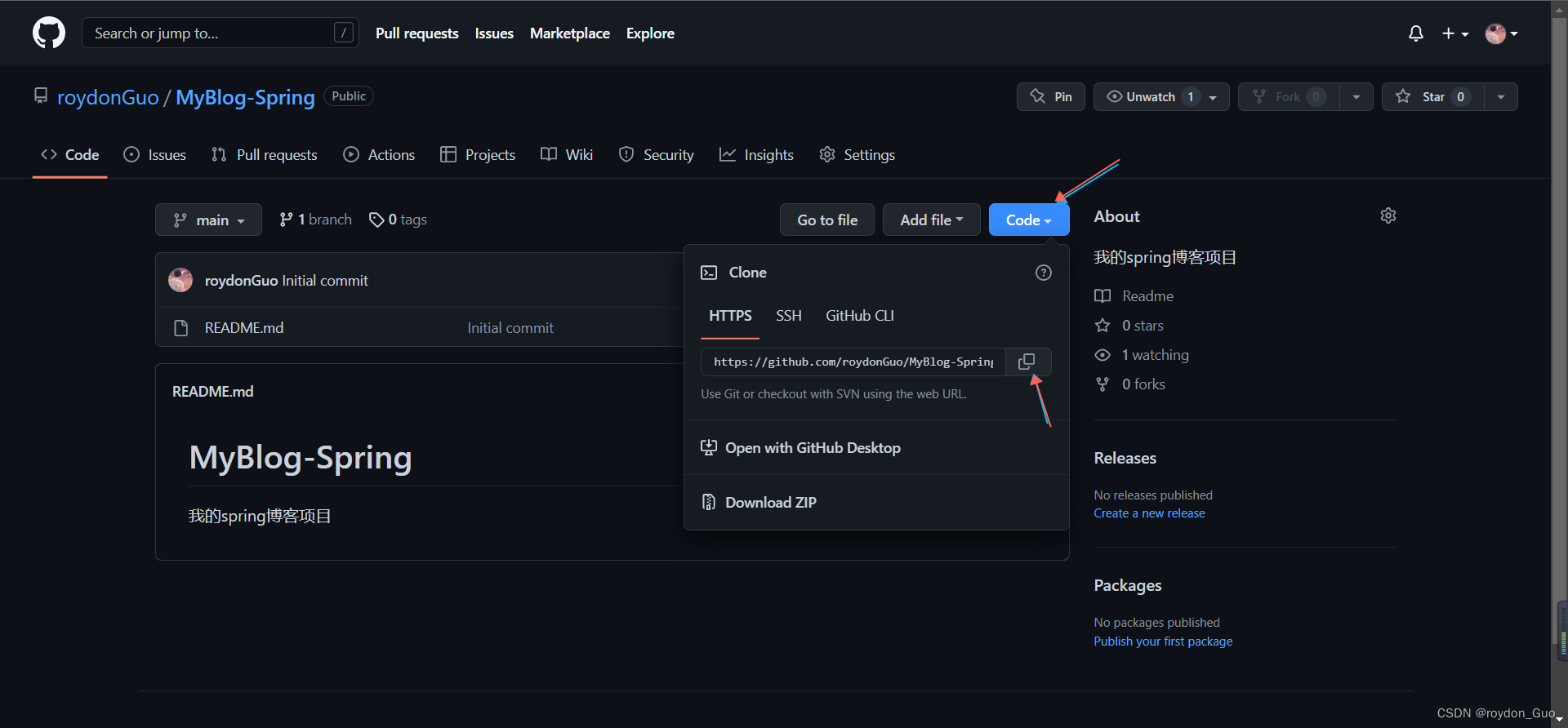Edit About details via gear icon

1388,215
